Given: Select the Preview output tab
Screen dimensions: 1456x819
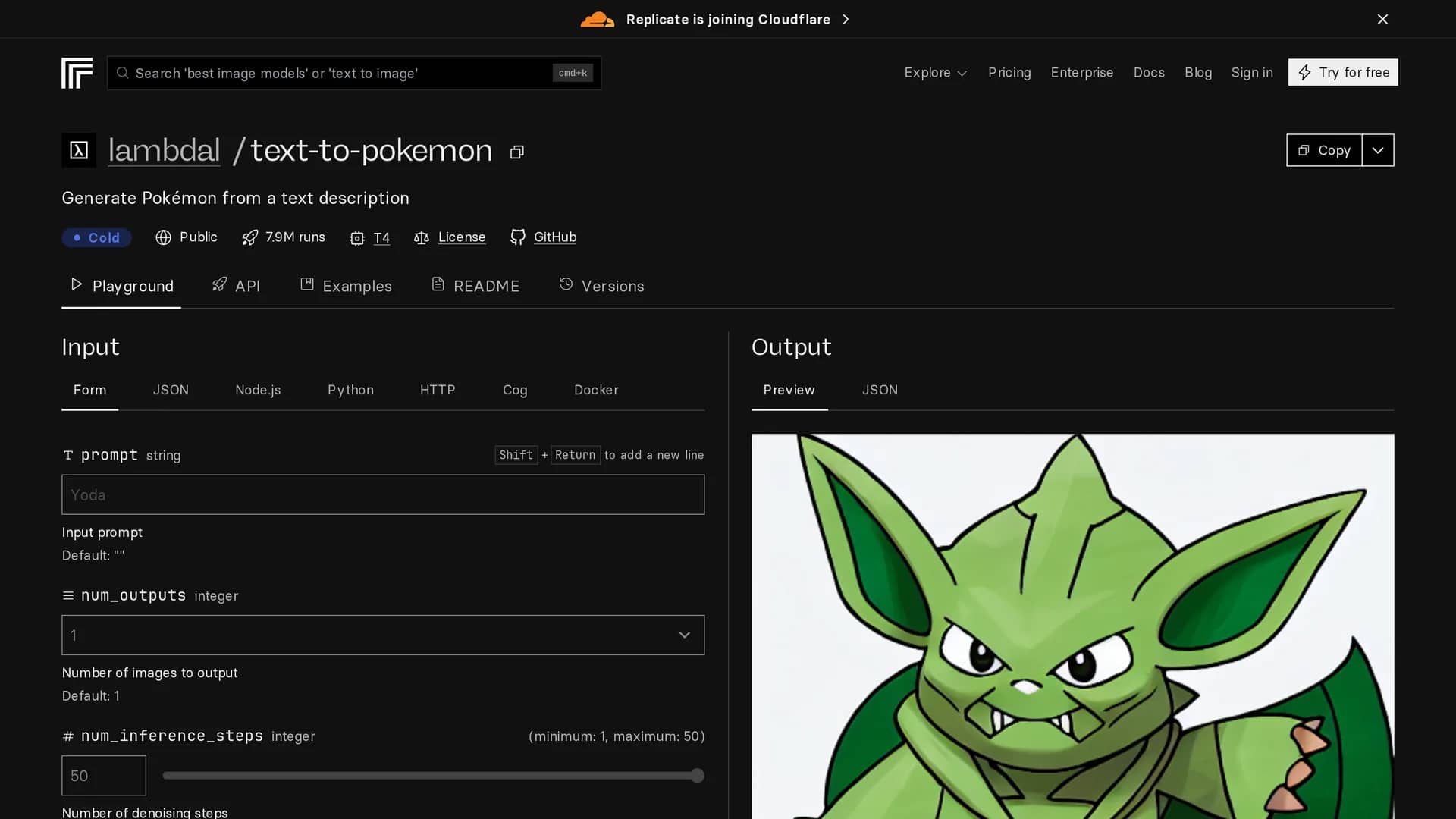Looking at the screenshot, I should point(789,390).
